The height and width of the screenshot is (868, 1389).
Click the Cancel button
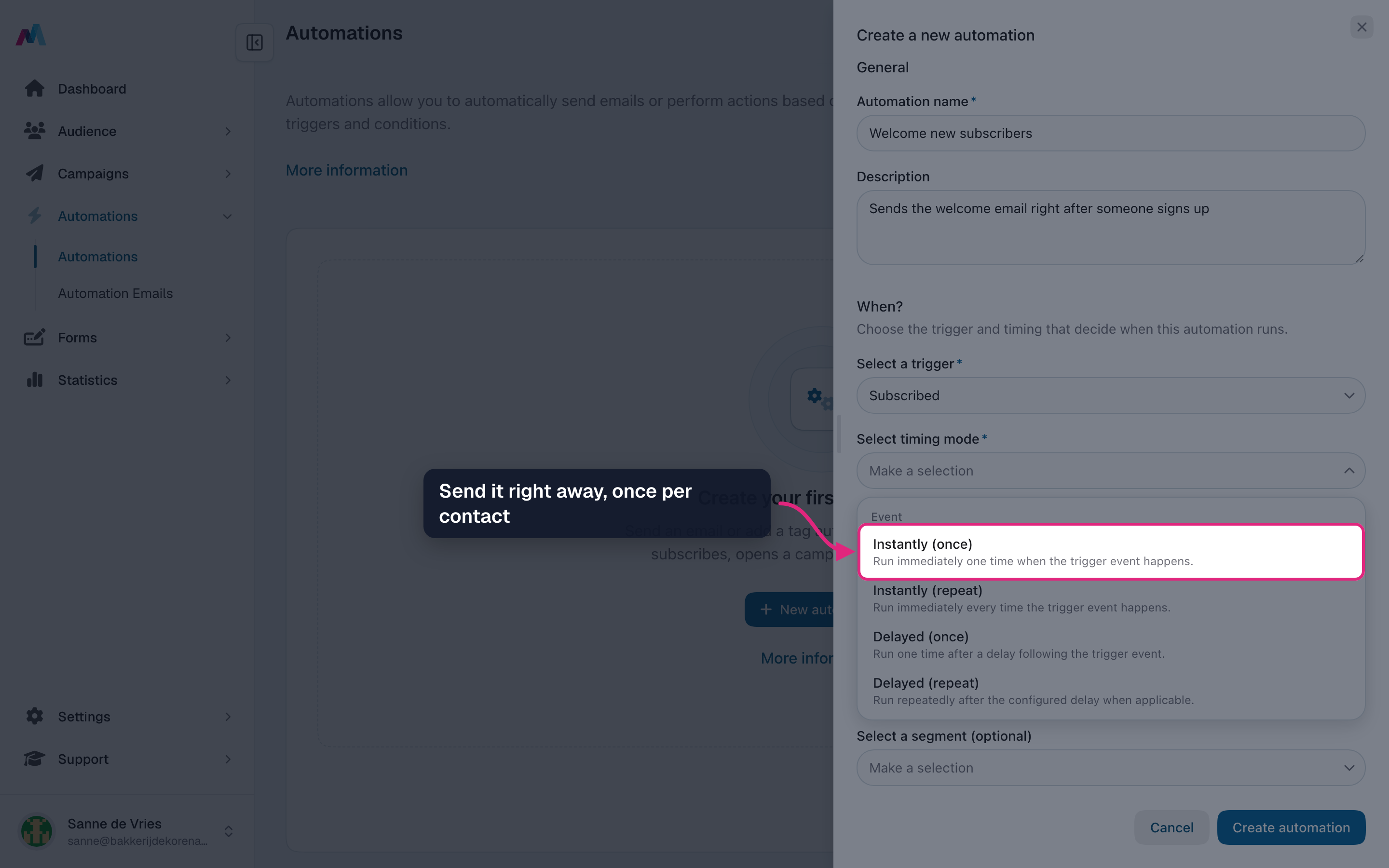(1171, 827)
